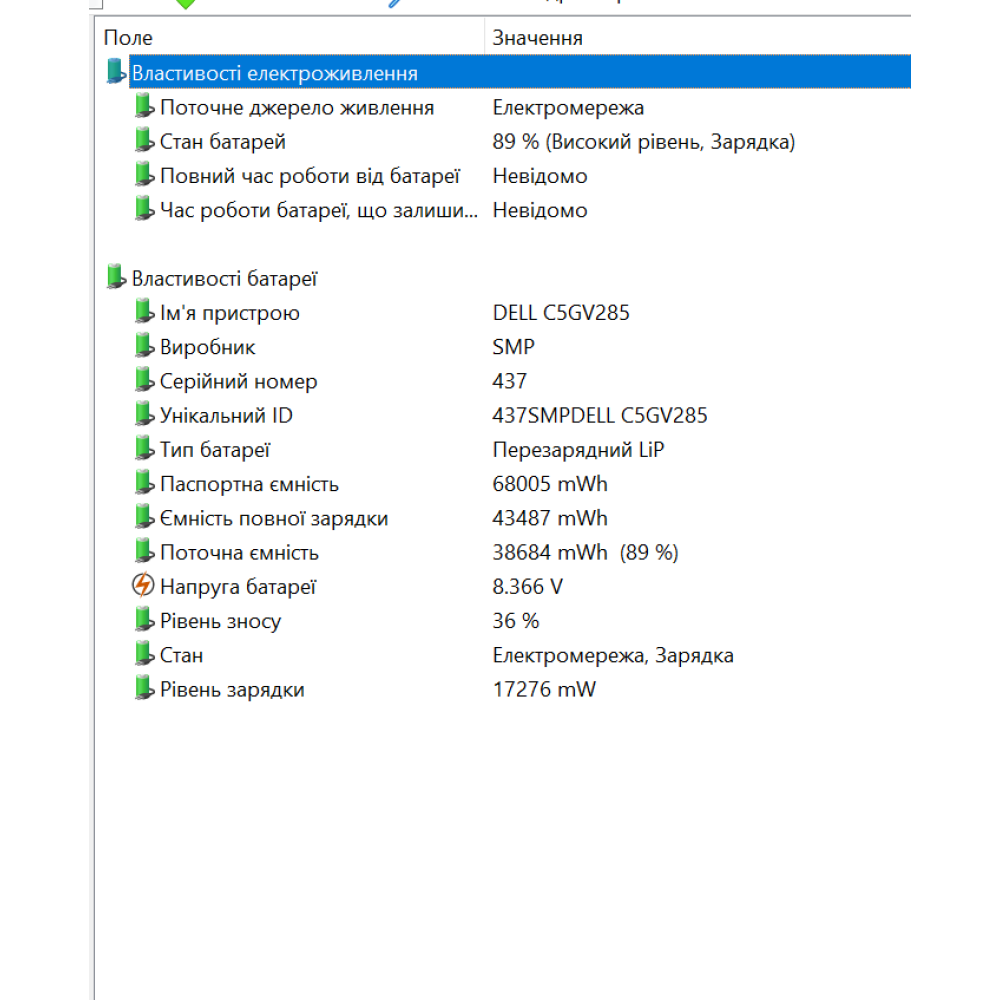Click the battery icon beside Рівень зносу
The height and width of the screenshot is (1000, 1000).
point(143,621)
